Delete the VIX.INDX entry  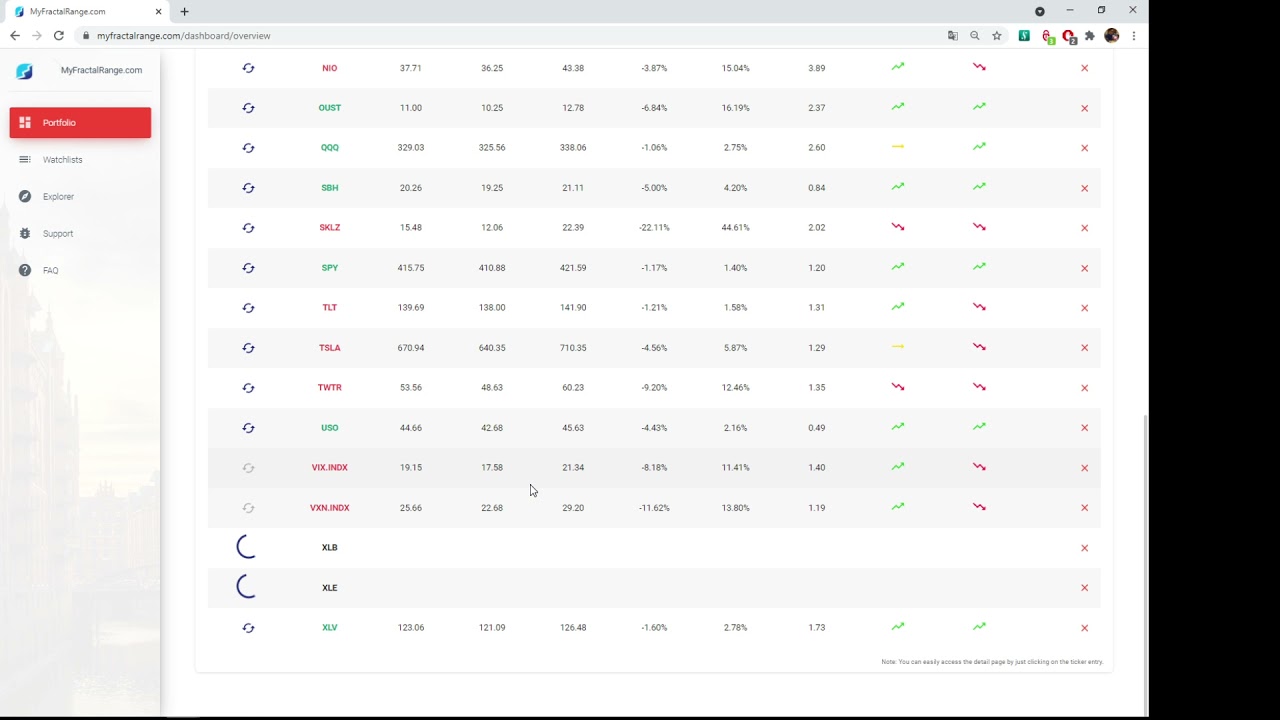coord(1084,468)
